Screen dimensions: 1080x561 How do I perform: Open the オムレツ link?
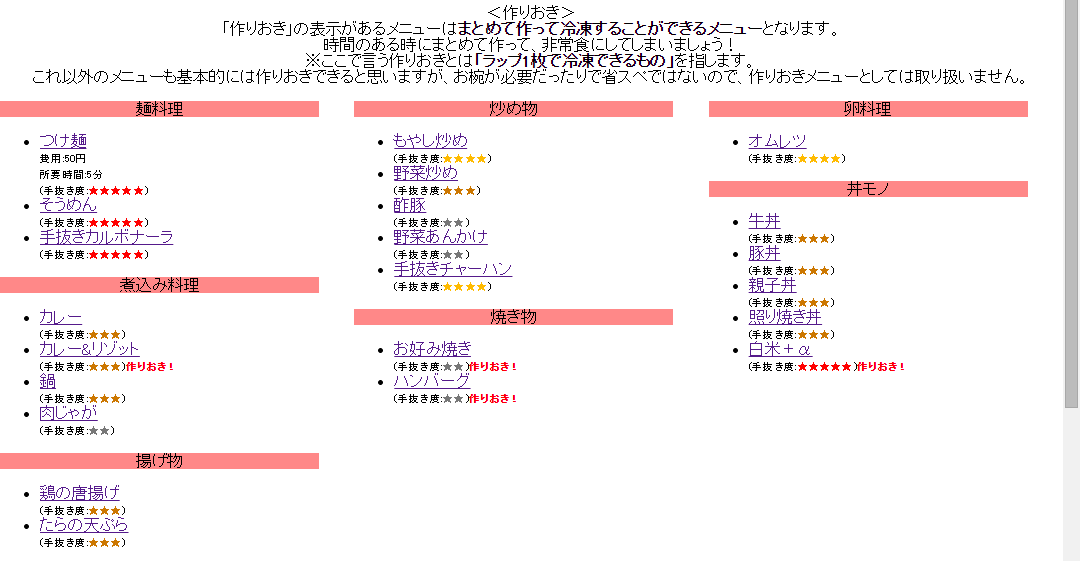point(777,141)
